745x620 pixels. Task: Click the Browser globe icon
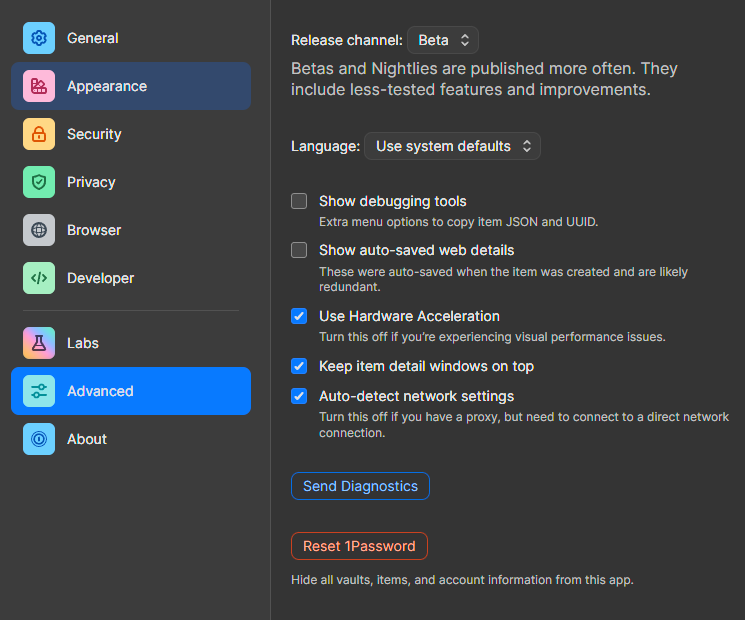pyautogui.click(x=39, y=230)
